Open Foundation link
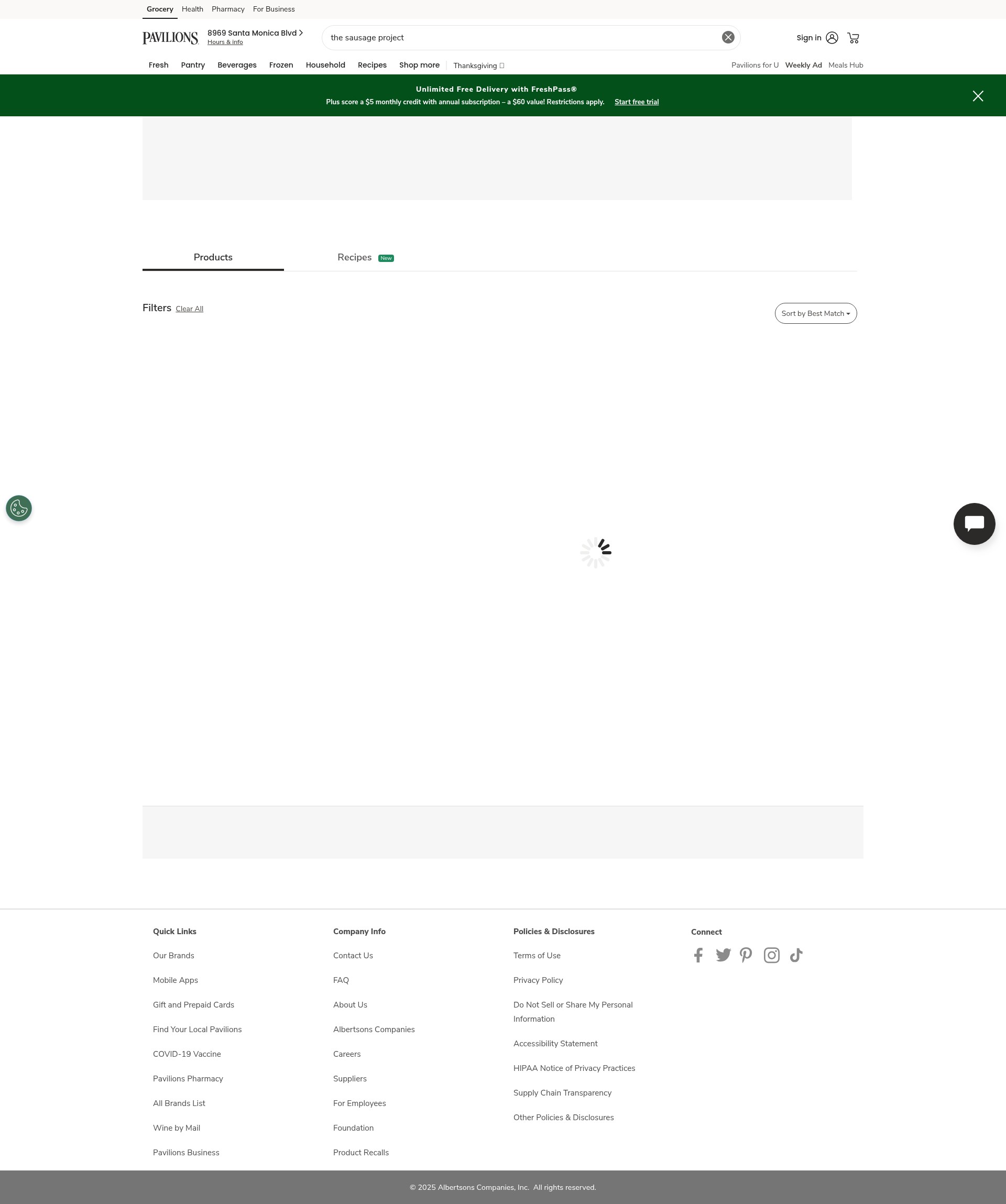Screen dimensions: 1006x1204 coord(353,1129)
